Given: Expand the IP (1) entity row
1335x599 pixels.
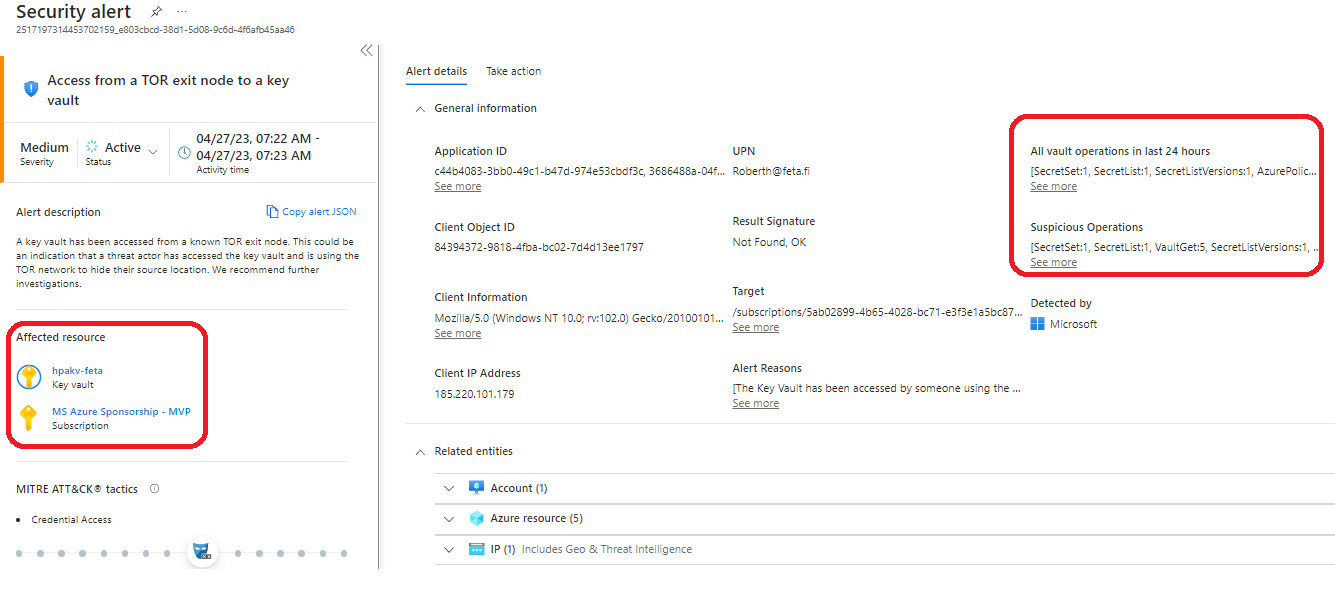Looking at the screenshot, I should (x=449, y=549).
